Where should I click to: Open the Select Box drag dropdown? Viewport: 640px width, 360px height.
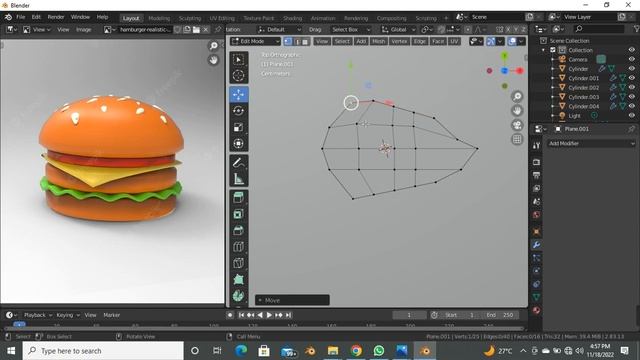coord(350,29)
